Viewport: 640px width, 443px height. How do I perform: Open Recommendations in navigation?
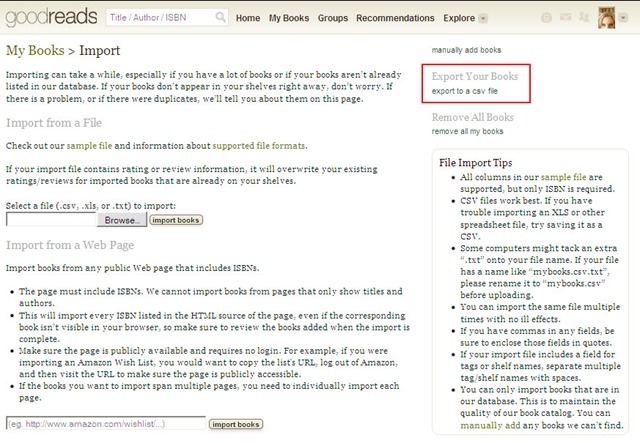[395, 18]
